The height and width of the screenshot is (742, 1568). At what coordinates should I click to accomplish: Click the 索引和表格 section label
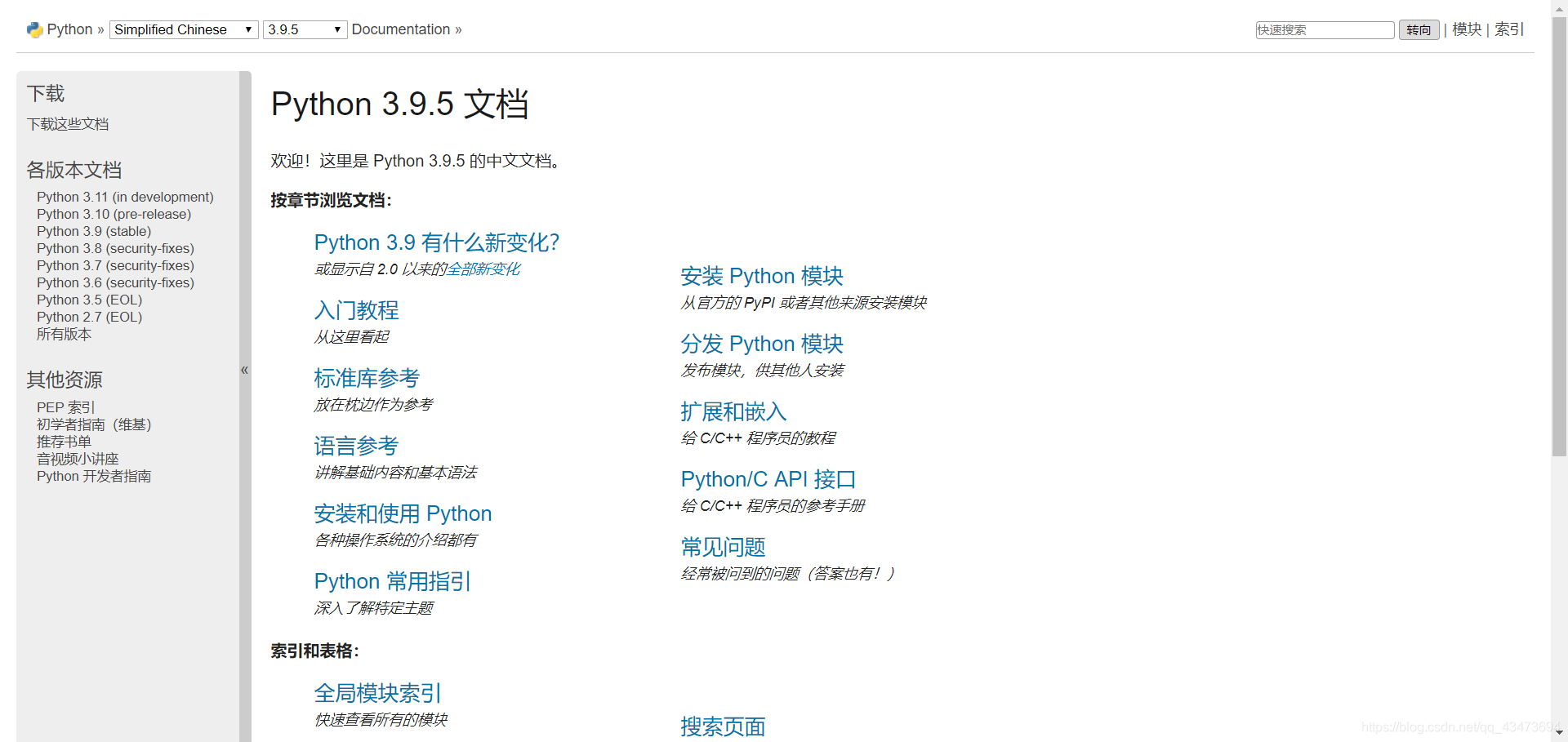coord(315,651)
